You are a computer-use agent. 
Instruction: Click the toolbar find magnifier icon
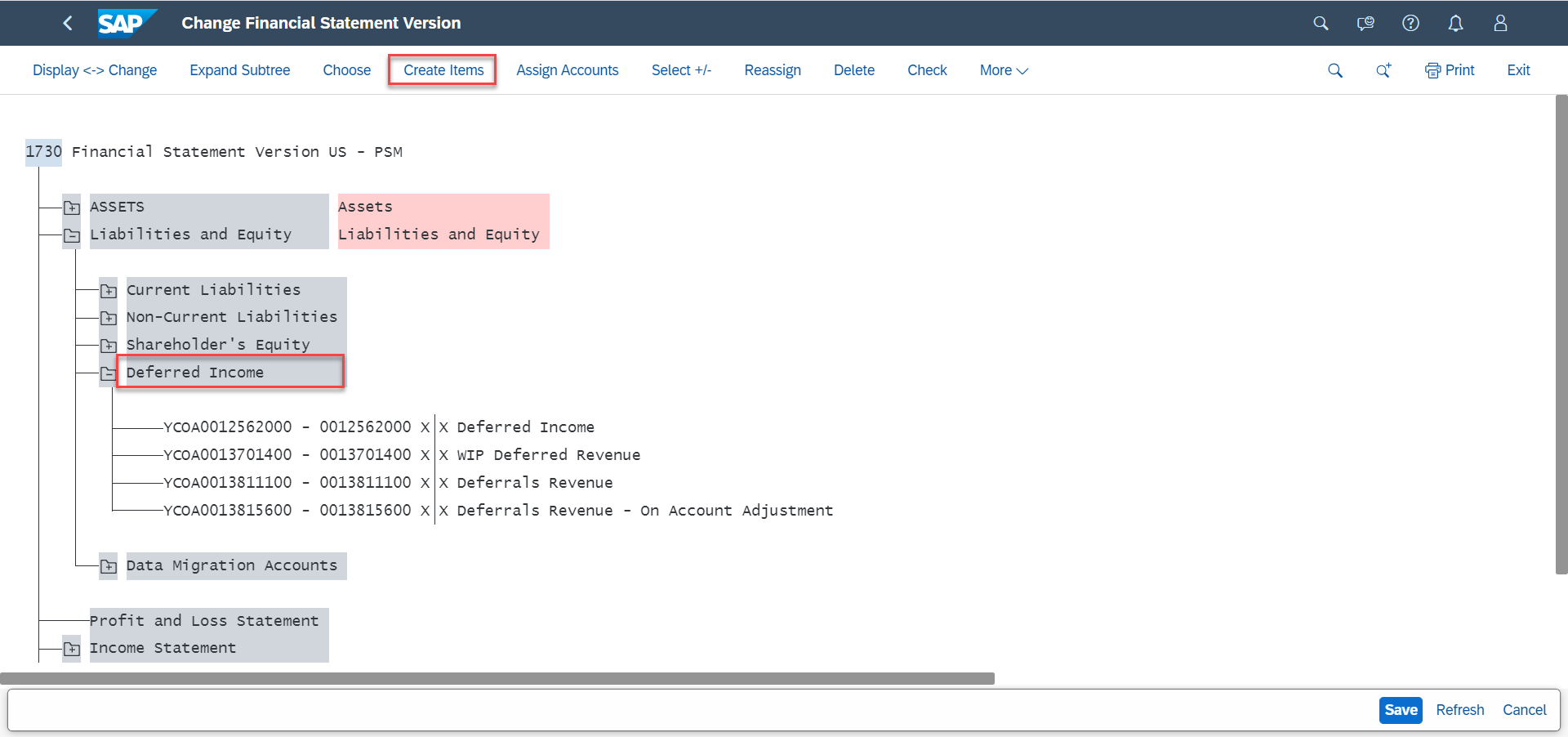click(x=1335, y=70)
